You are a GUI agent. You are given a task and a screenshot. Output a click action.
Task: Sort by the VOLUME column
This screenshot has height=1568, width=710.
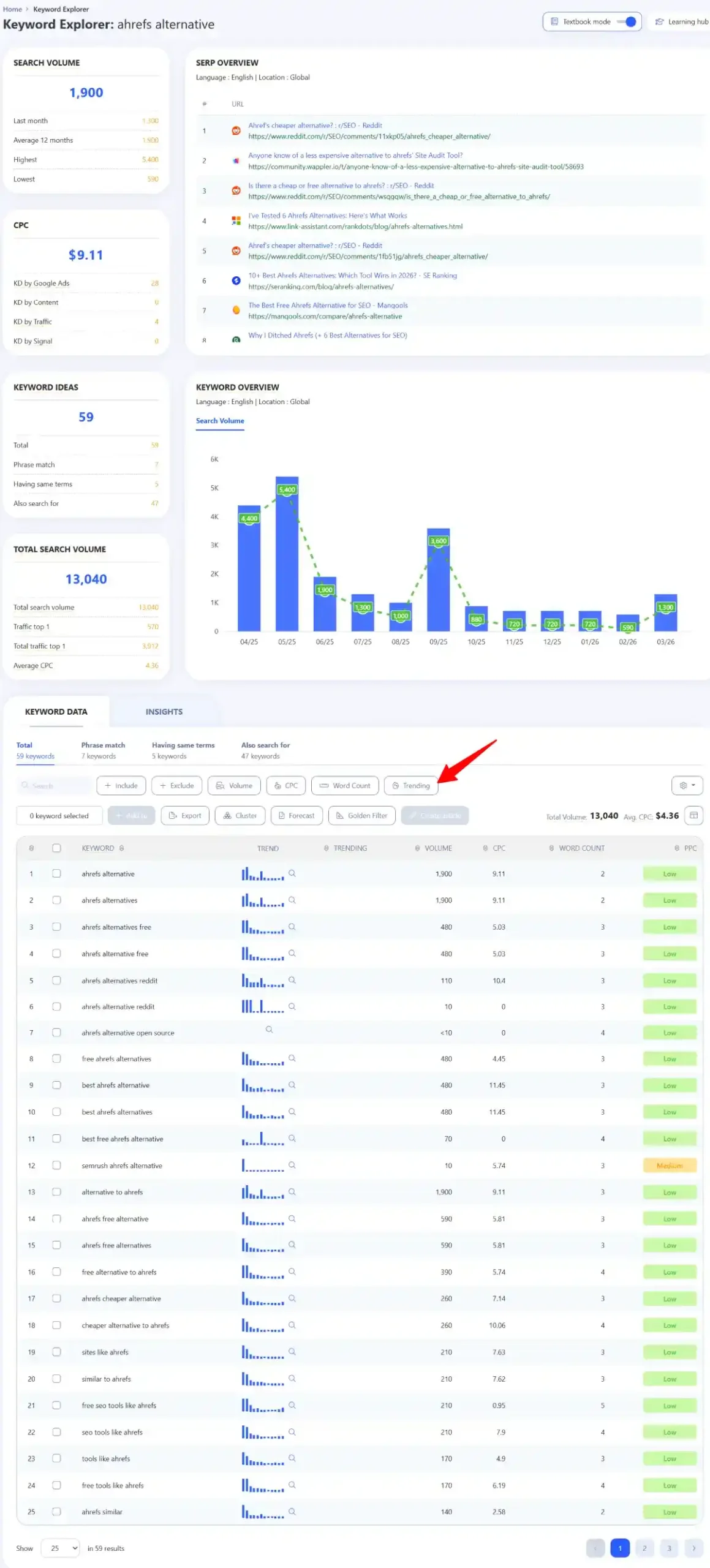pos(417,848)
